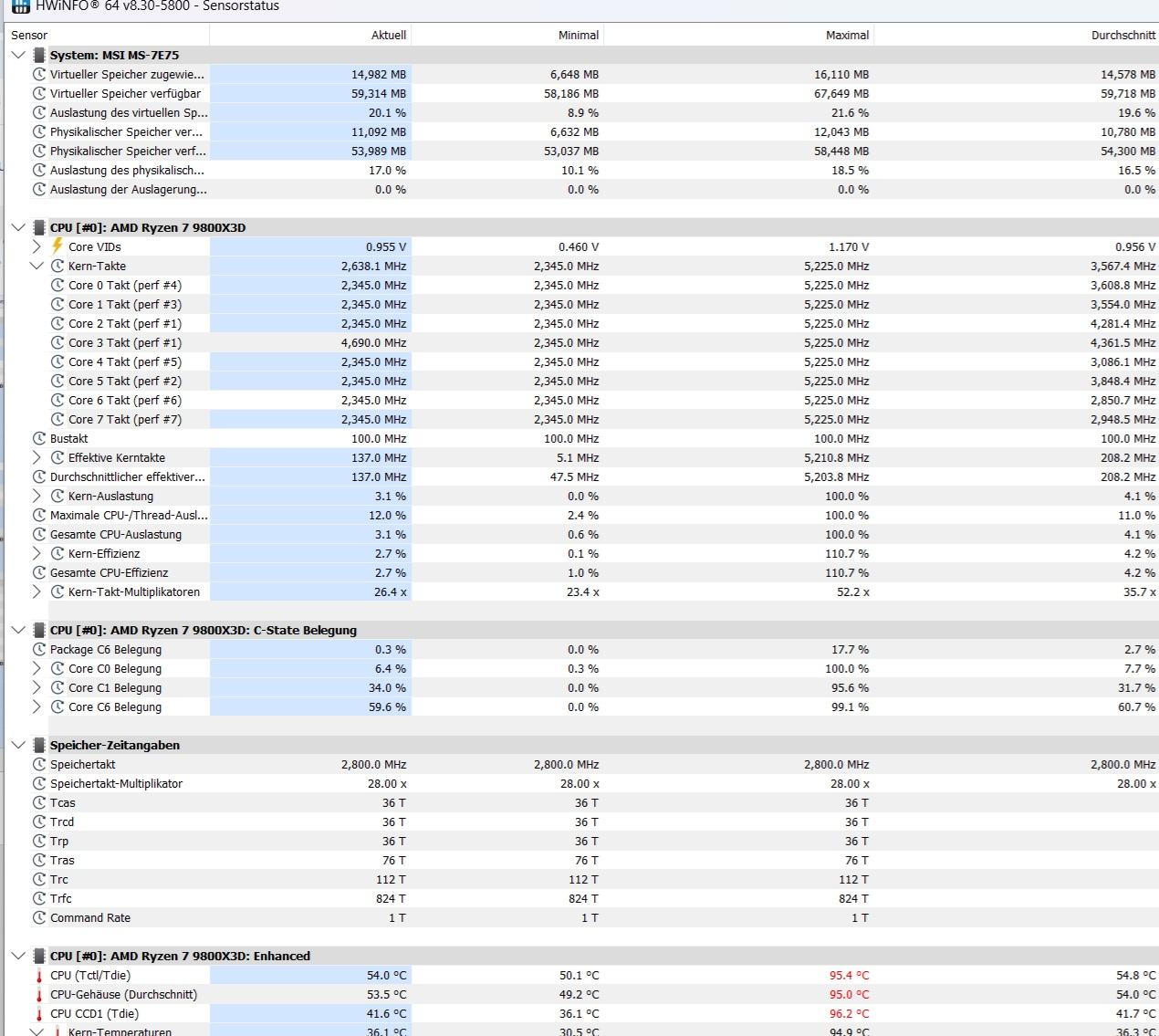Screen dimensions: 1159x1036
Task: Collapse the Speicher-Zeitangaben group
Action: (18, 745)
